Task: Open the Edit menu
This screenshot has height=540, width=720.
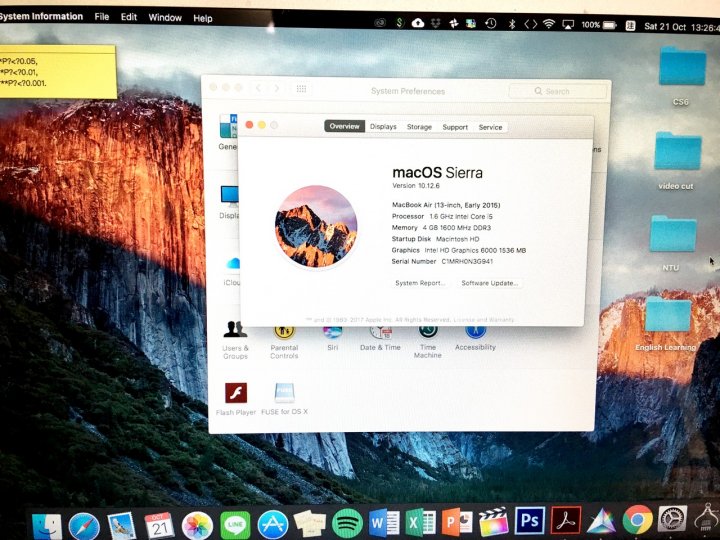Action: click(x=129, y=17)
